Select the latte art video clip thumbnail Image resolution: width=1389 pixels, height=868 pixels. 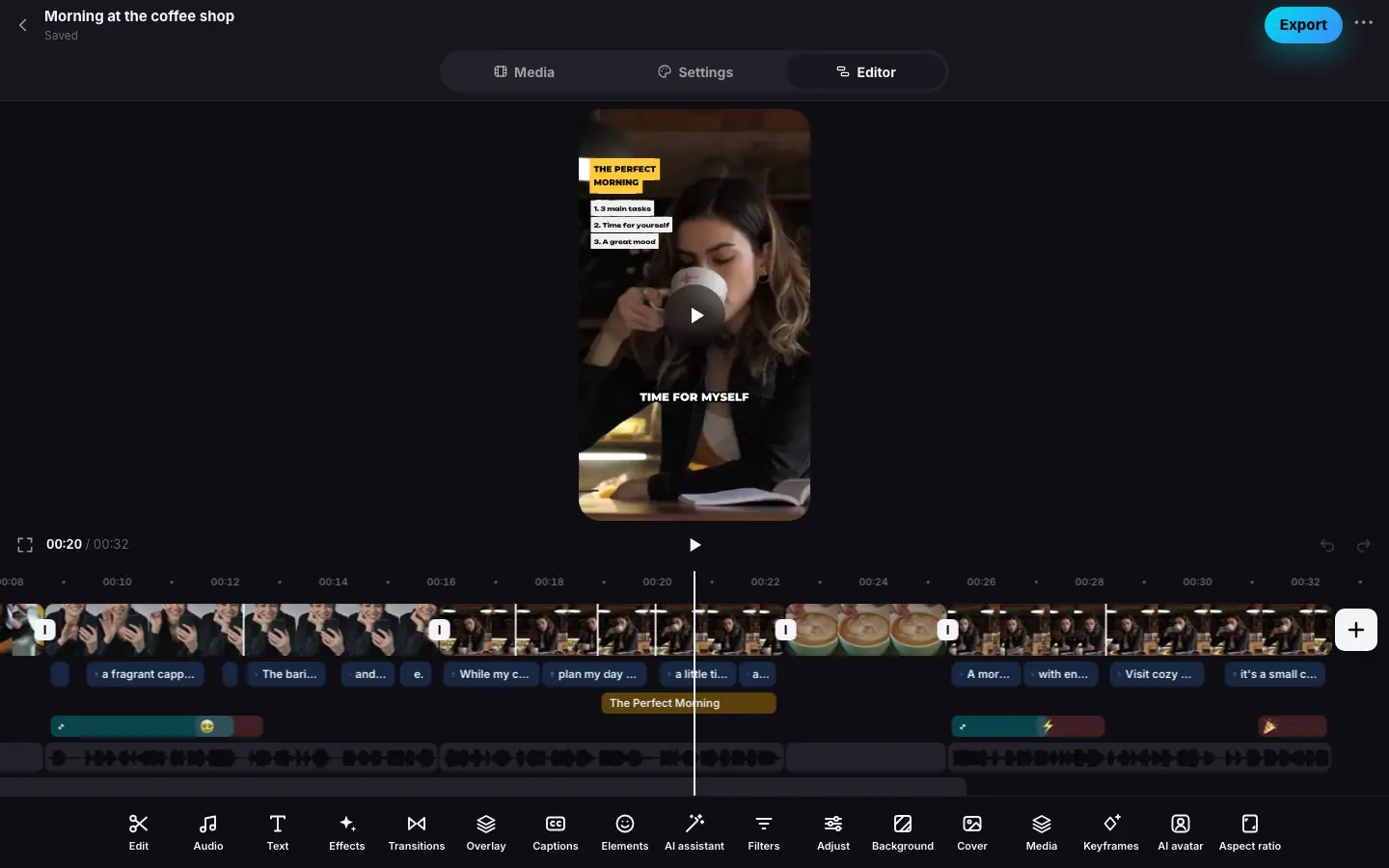[866, 630]
